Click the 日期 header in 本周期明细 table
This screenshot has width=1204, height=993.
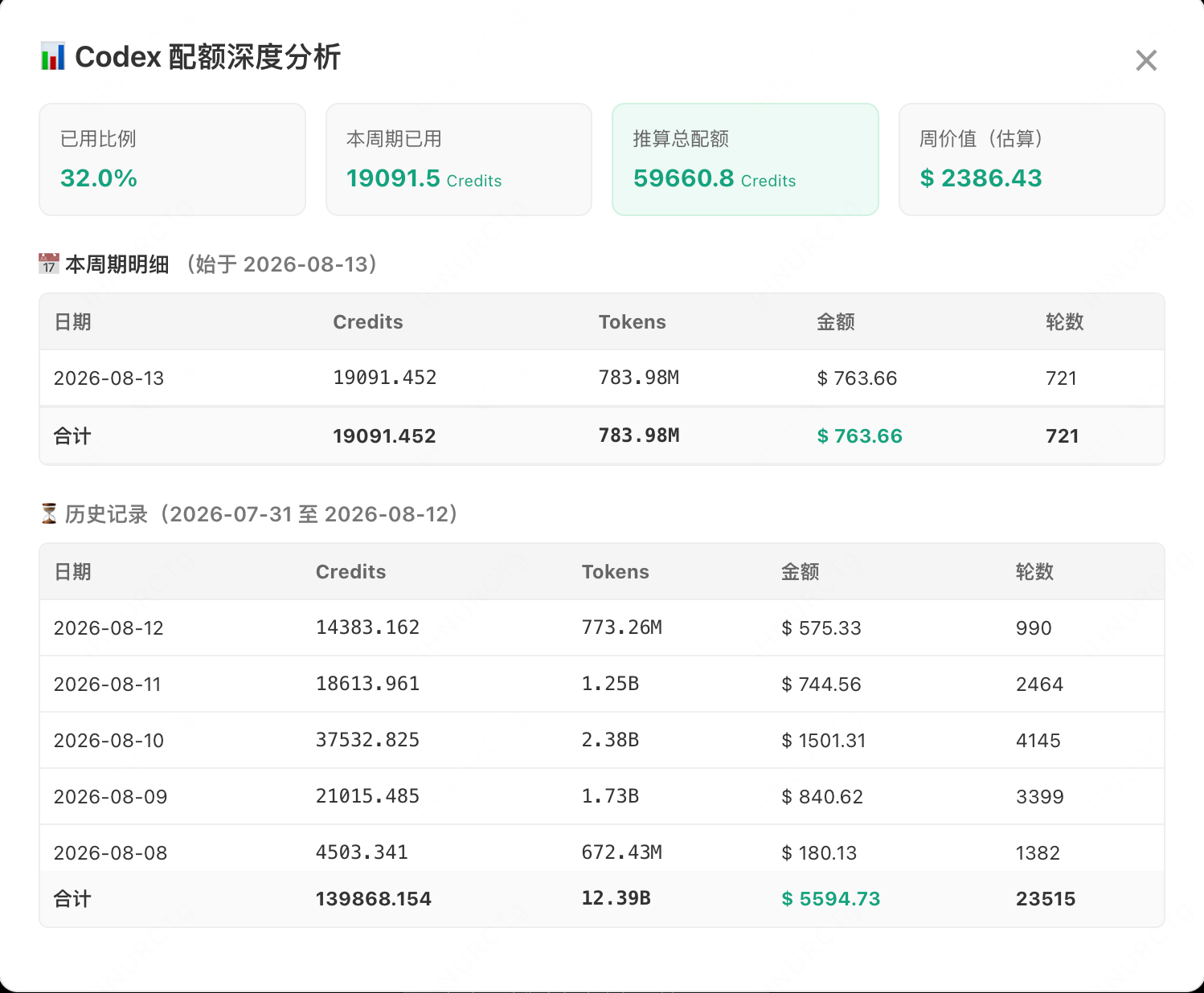coord(72,322)
